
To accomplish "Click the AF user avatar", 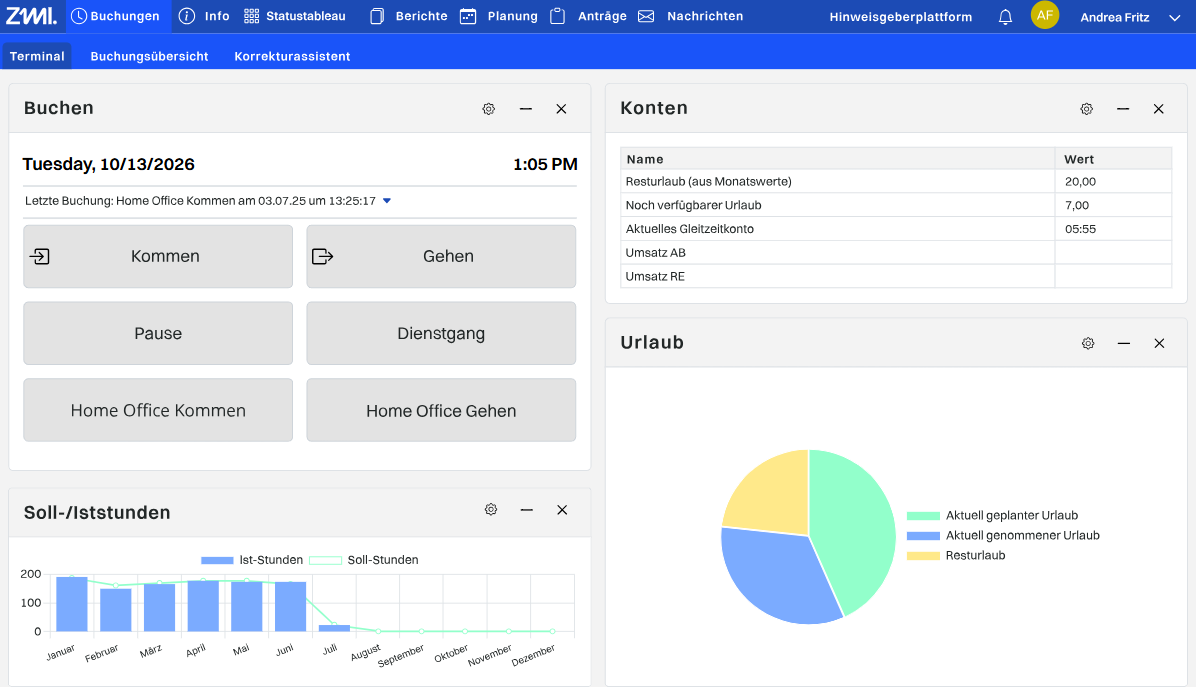I will click(x=1044, y=15).
